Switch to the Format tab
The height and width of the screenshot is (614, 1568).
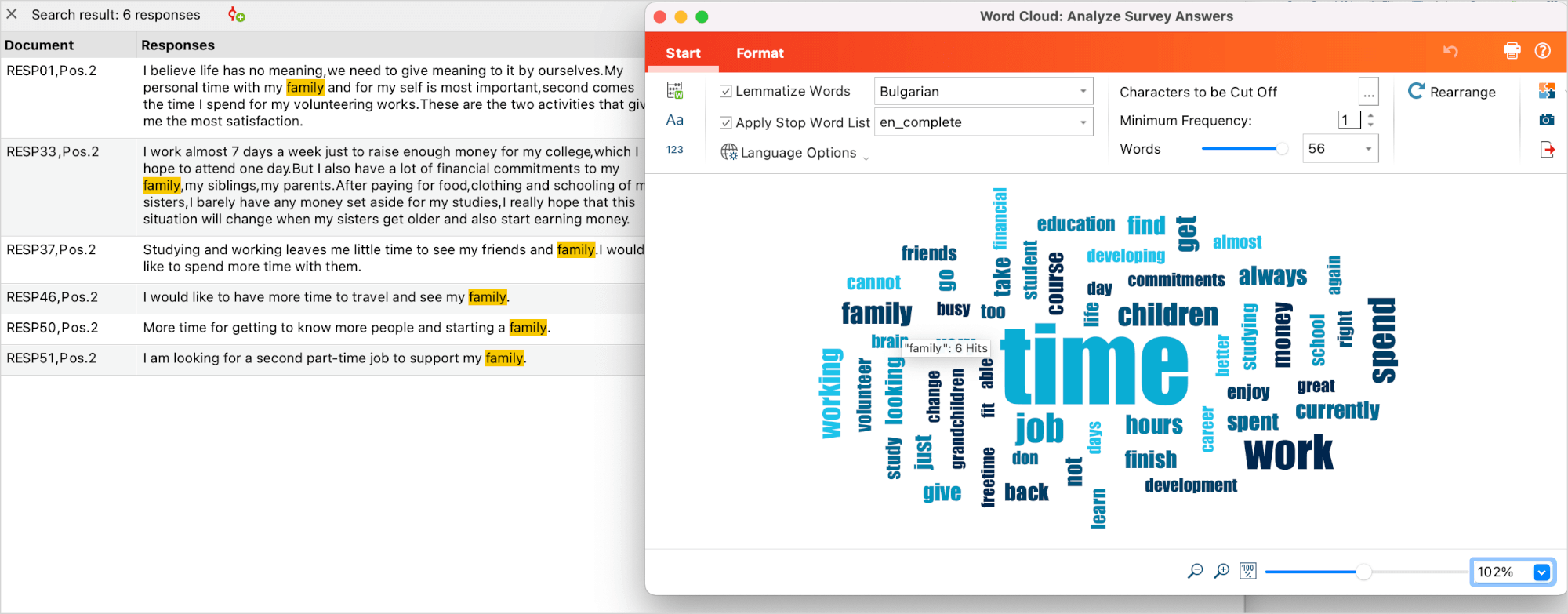[759, 53]
